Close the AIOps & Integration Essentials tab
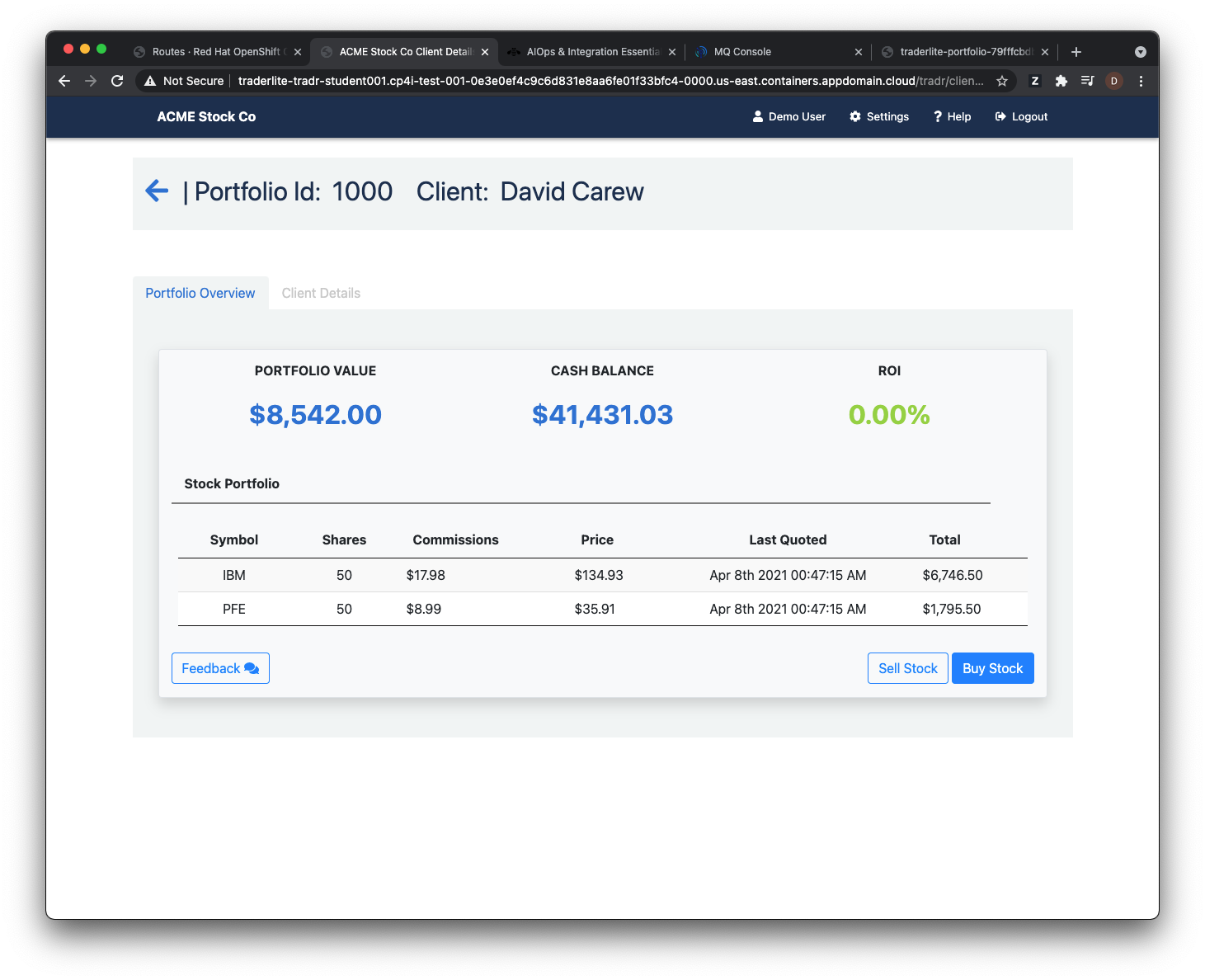The image size is (1205, 980). click(x=672, y=52)
